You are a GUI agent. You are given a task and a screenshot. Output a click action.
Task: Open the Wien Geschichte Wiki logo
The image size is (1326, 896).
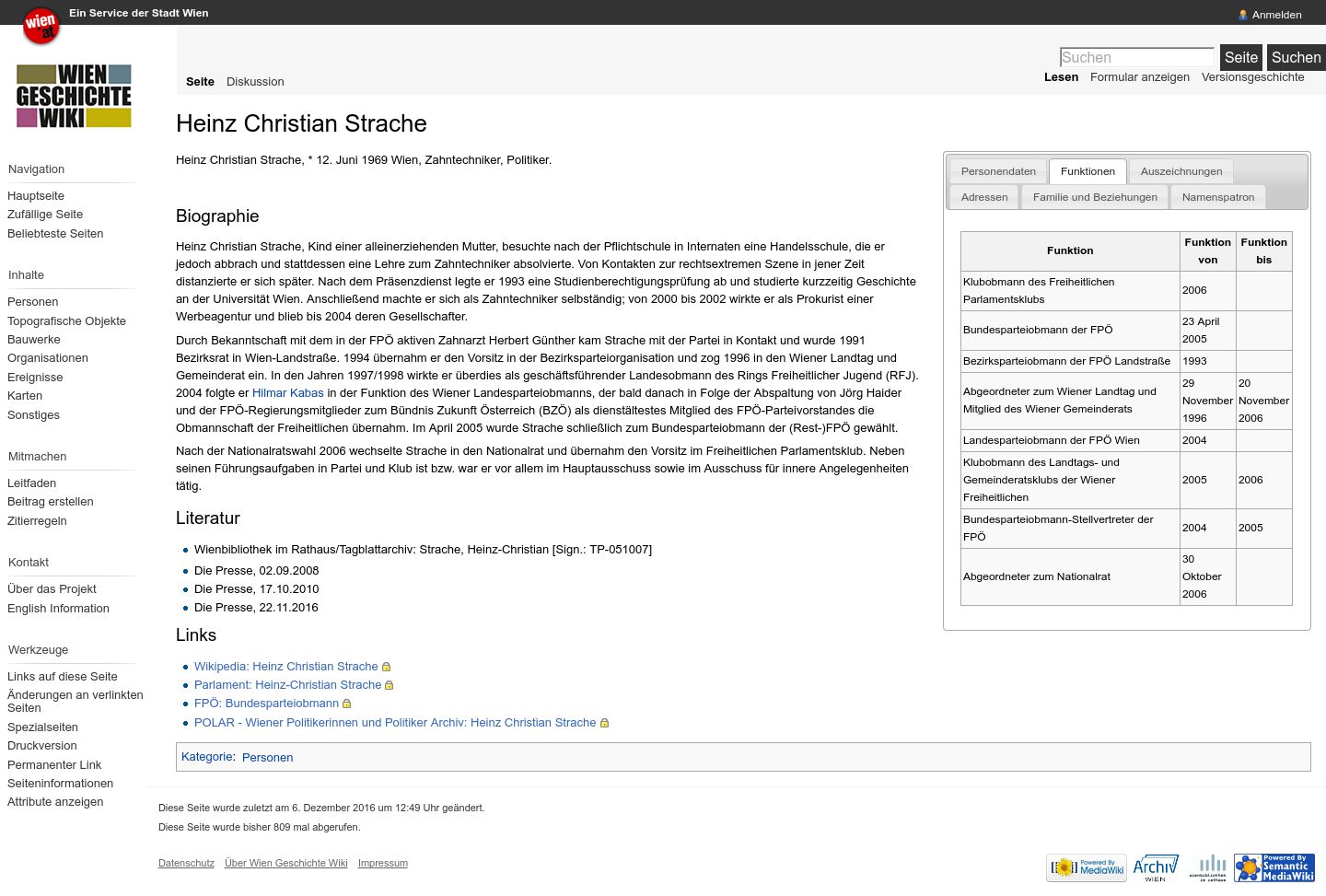[x=74, y=96]
